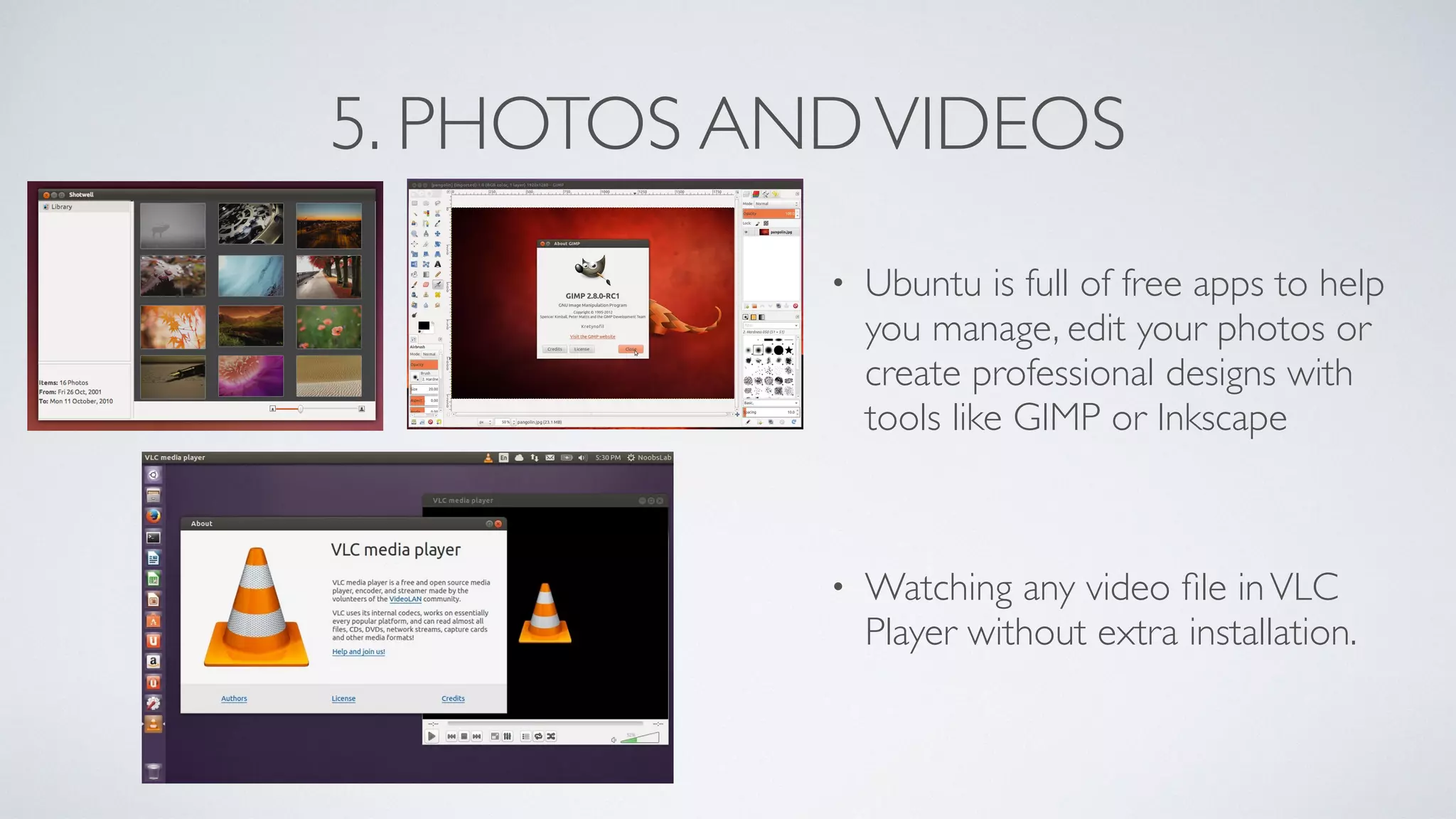This screenshot has width=1456, height=819.
Task: Select fountain pen thumbnail in Shotwell
Action: tap(173, 375)
